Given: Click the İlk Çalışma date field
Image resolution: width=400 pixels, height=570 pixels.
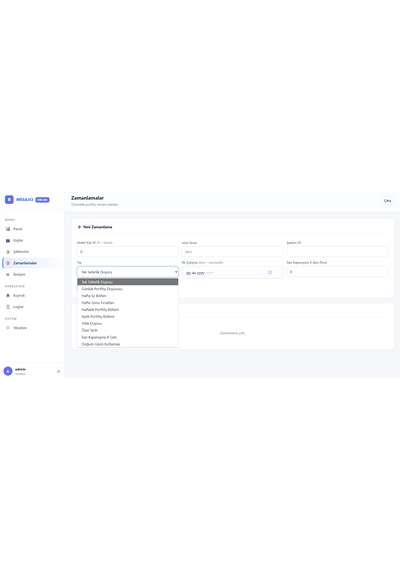Looking at the screenshot, I should pyautogui.click(x=232, y=273).
